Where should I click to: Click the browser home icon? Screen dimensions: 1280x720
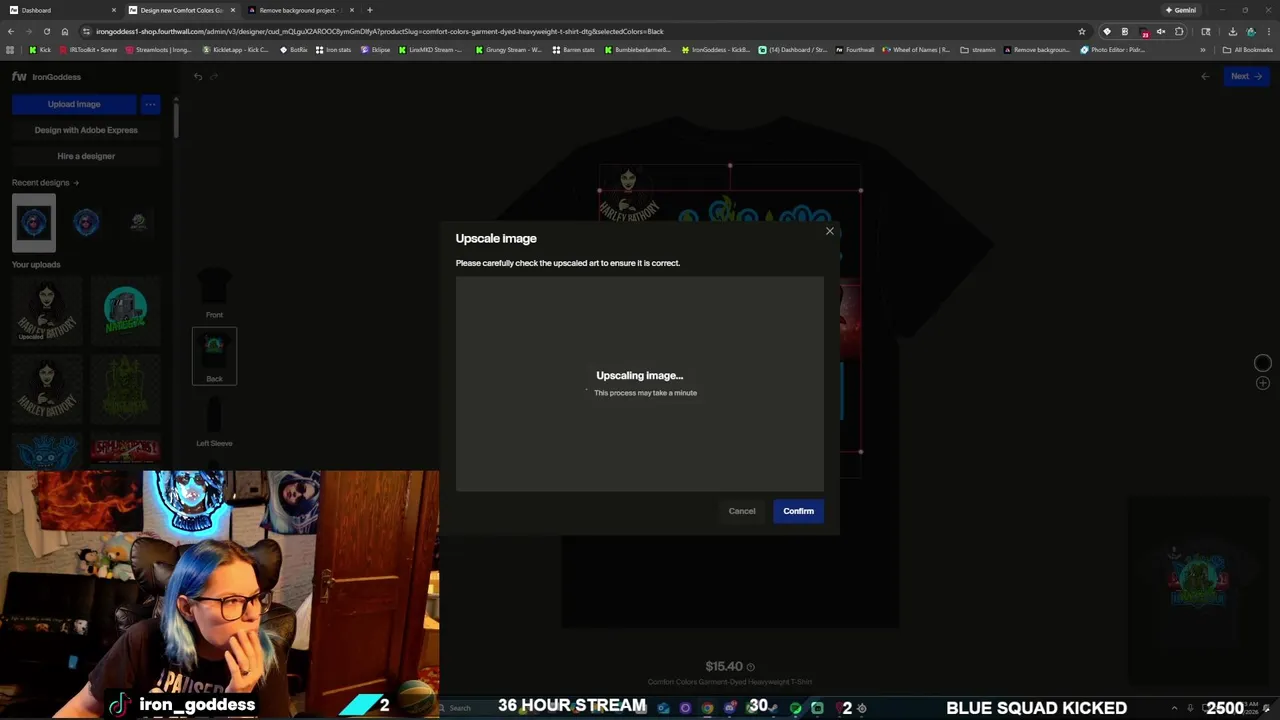click(65, 31)
